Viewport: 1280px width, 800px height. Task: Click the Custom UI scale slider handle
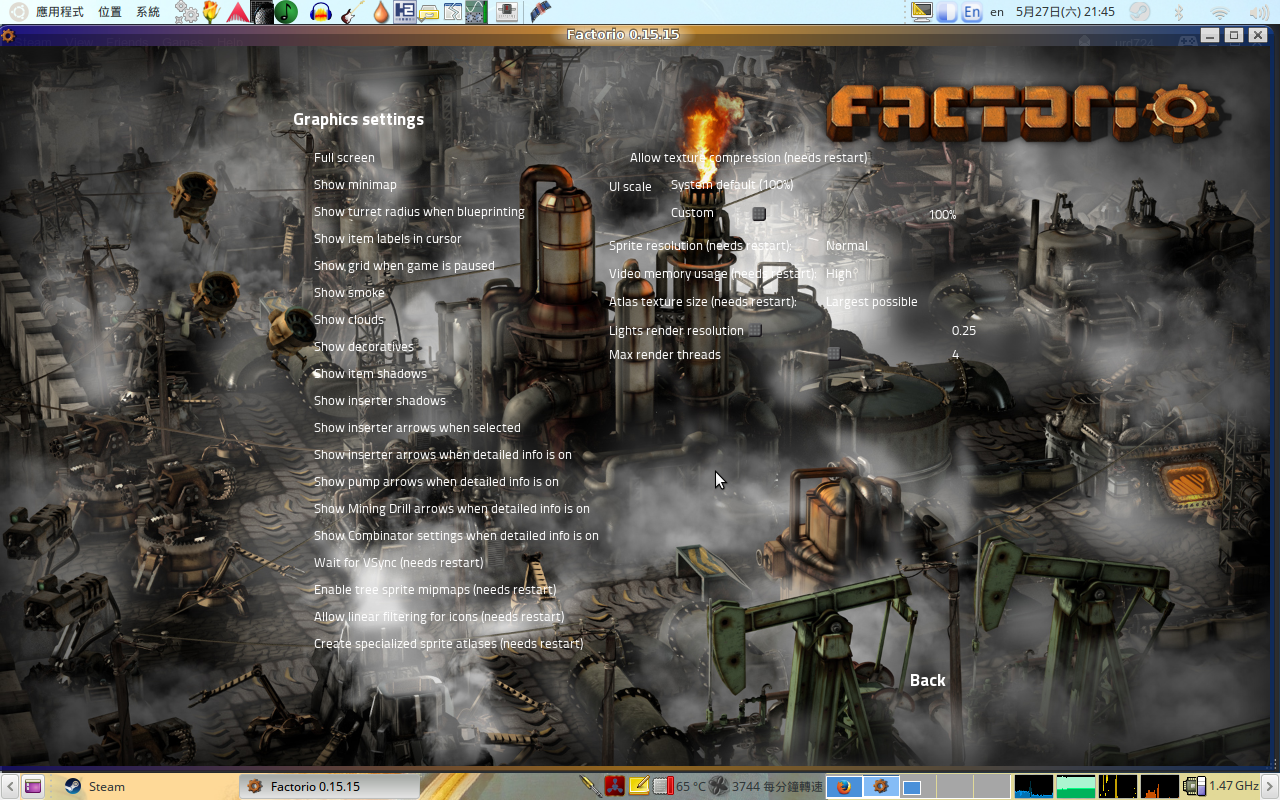(x=759, y=214)
